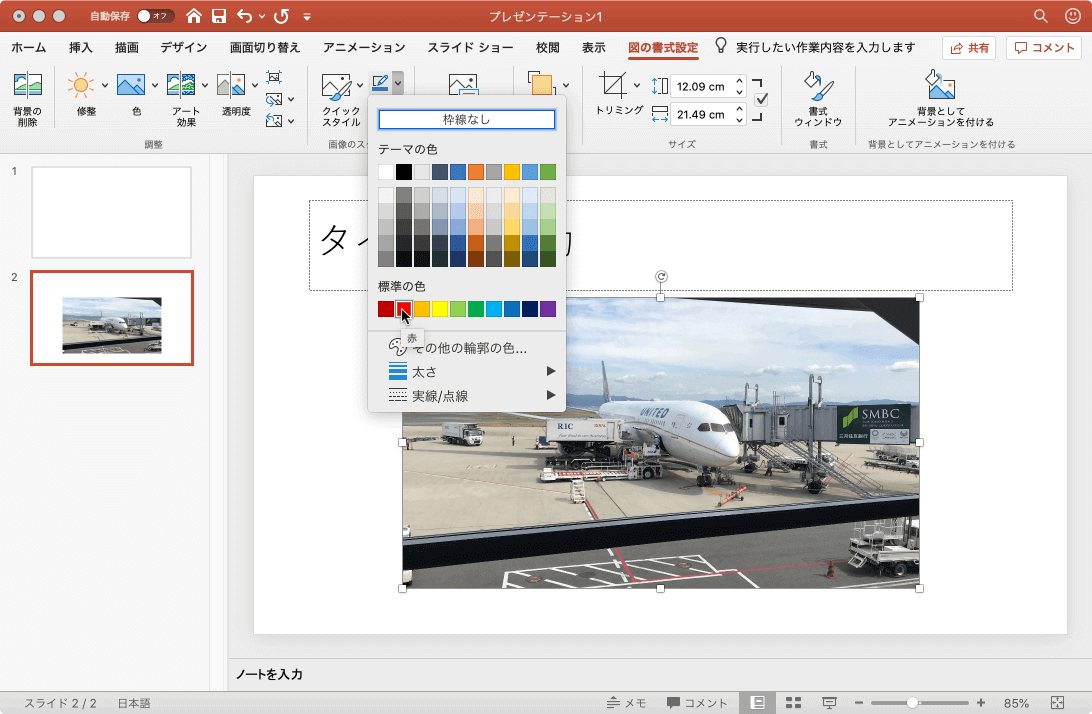Switch to slide sorter grid view icon
This screenshot has width=1092, height=714.
tap(794, 703)
